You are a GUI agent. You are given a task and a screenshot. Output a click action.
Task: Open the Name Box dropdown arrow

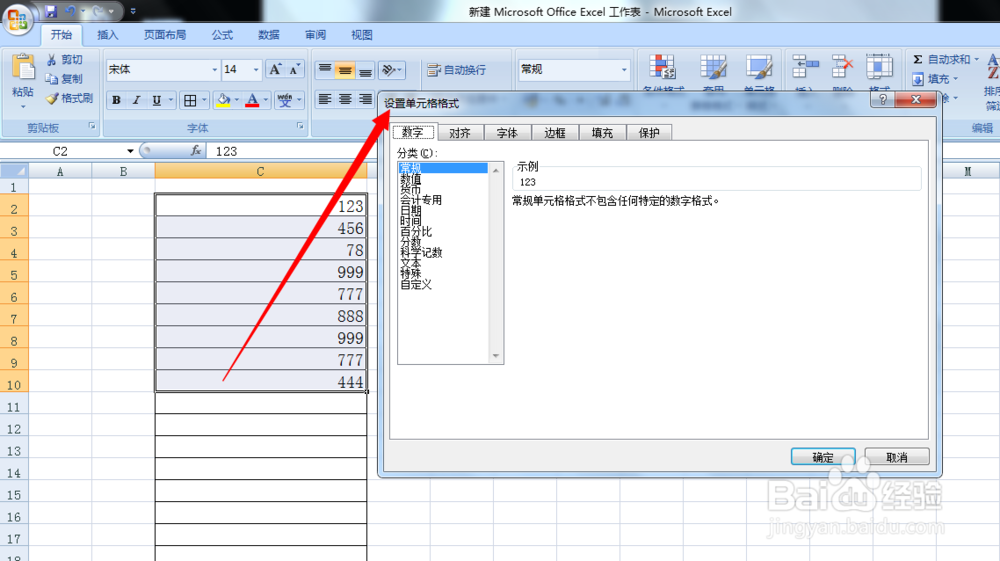pos(130,151)
